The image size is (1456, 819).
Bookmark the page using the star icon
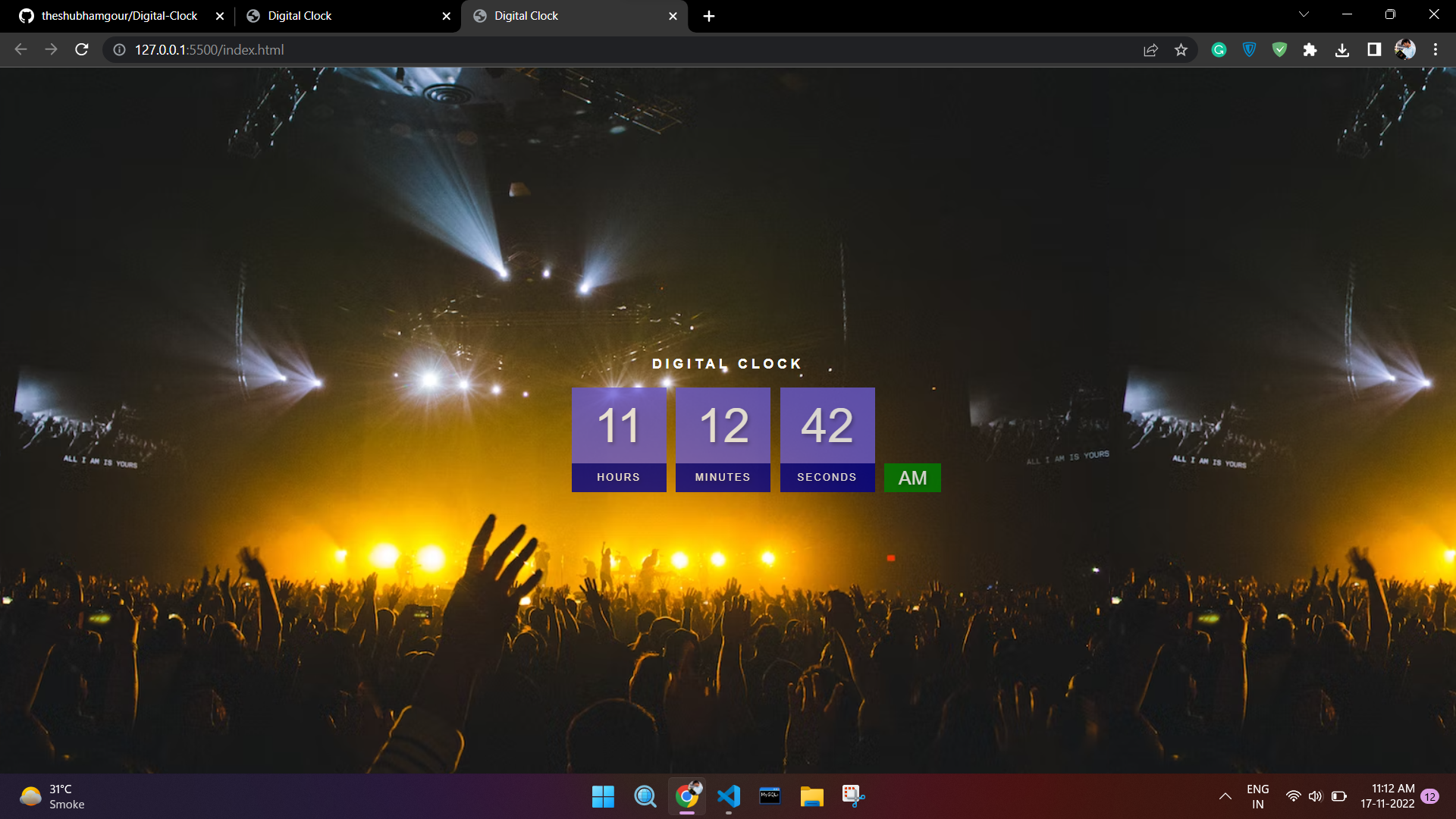1181,49
